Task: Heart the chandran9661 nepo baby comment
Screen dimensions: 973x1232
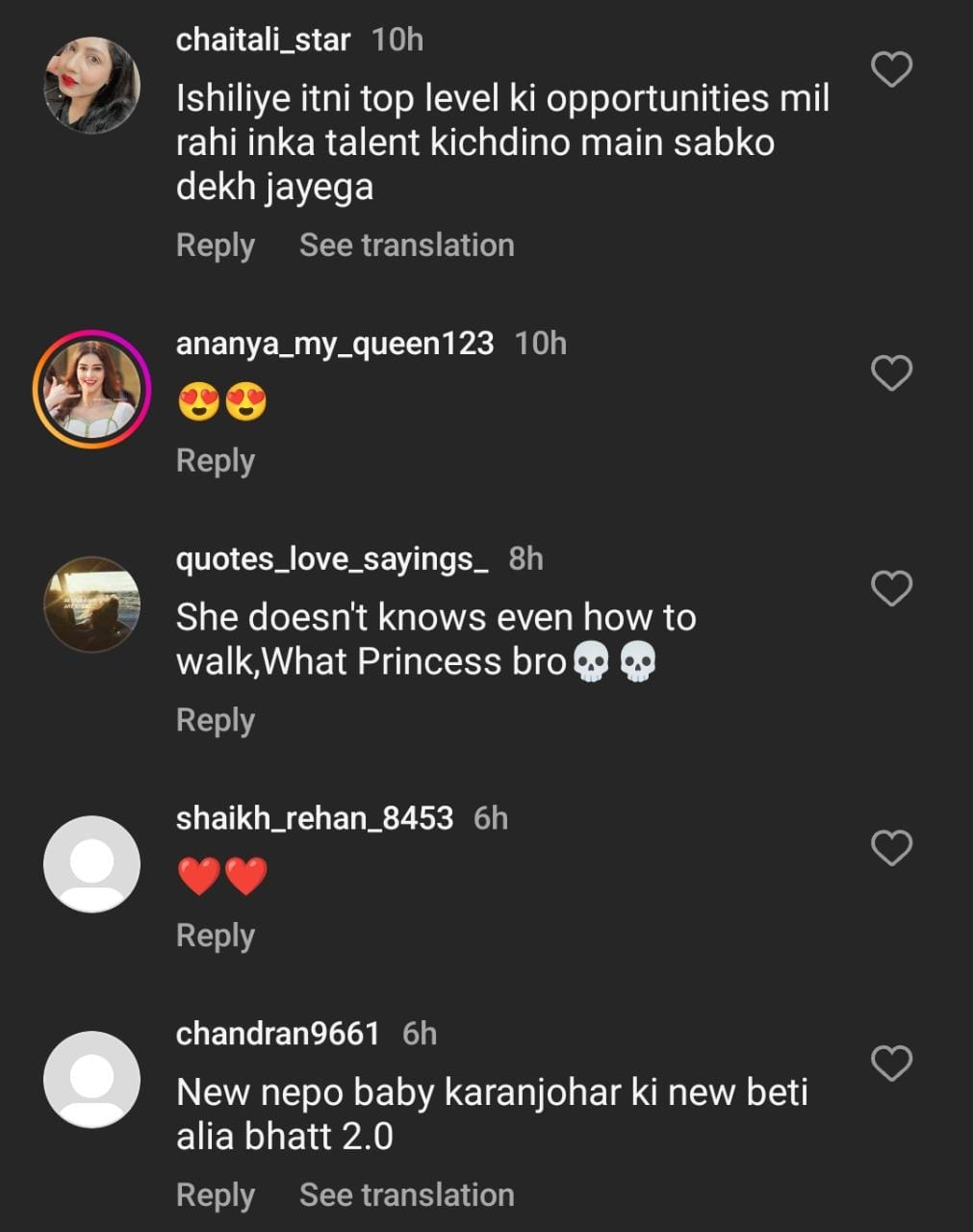Action: (x=891, y=1064)
